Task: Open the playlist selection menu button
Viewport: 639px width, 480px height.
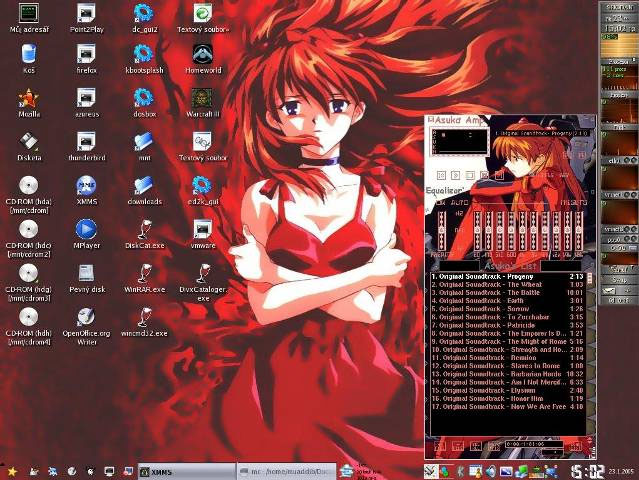Action: (x=476, y=446)
